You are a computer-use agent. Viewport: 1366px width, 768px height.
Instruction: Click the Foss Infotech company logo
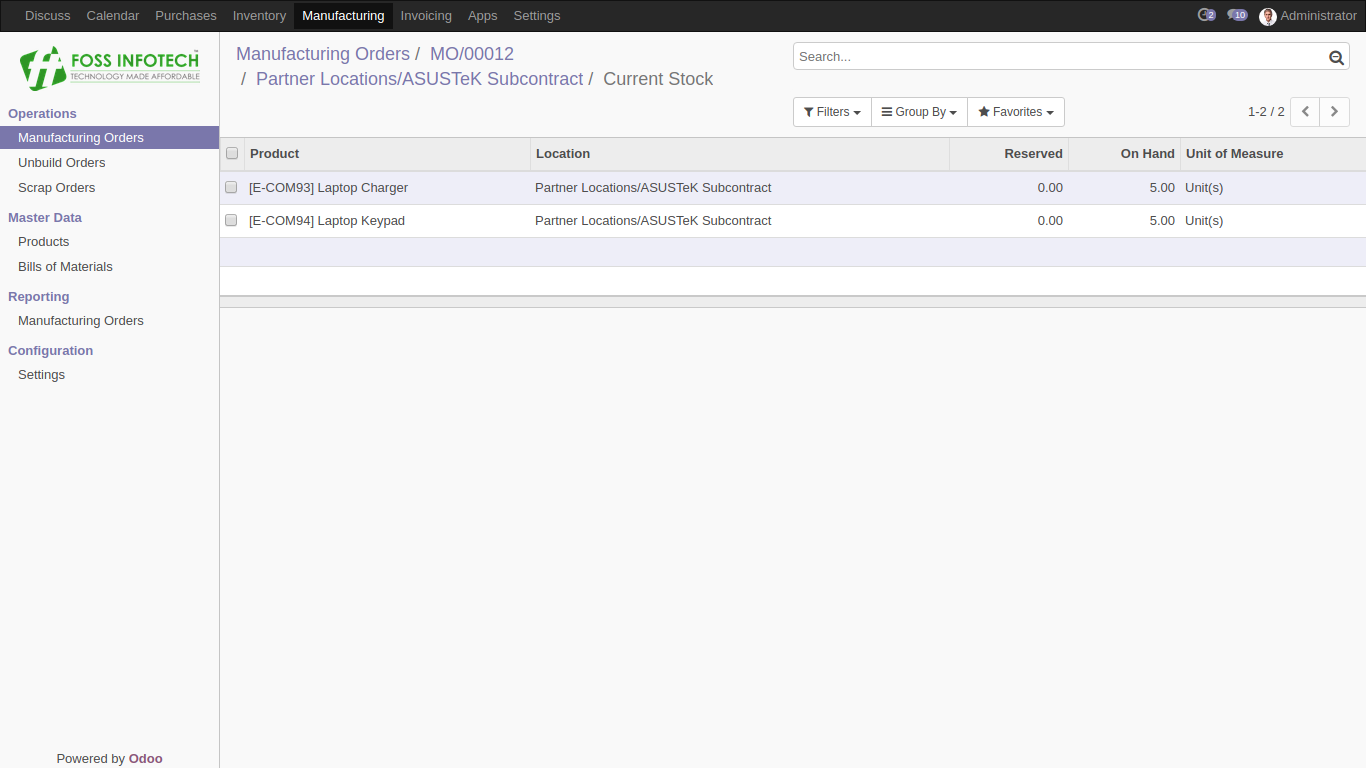(x=110, y=68)
